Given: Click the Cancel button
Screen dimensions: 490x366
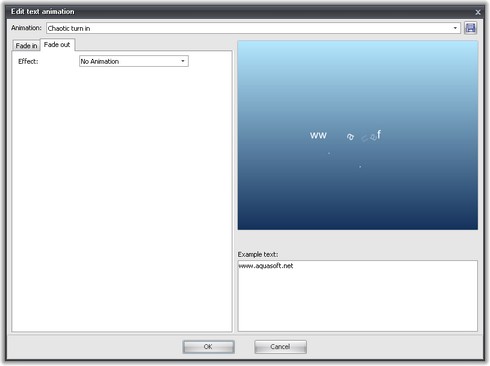Looking at the screenshot, I should [280, 347].
